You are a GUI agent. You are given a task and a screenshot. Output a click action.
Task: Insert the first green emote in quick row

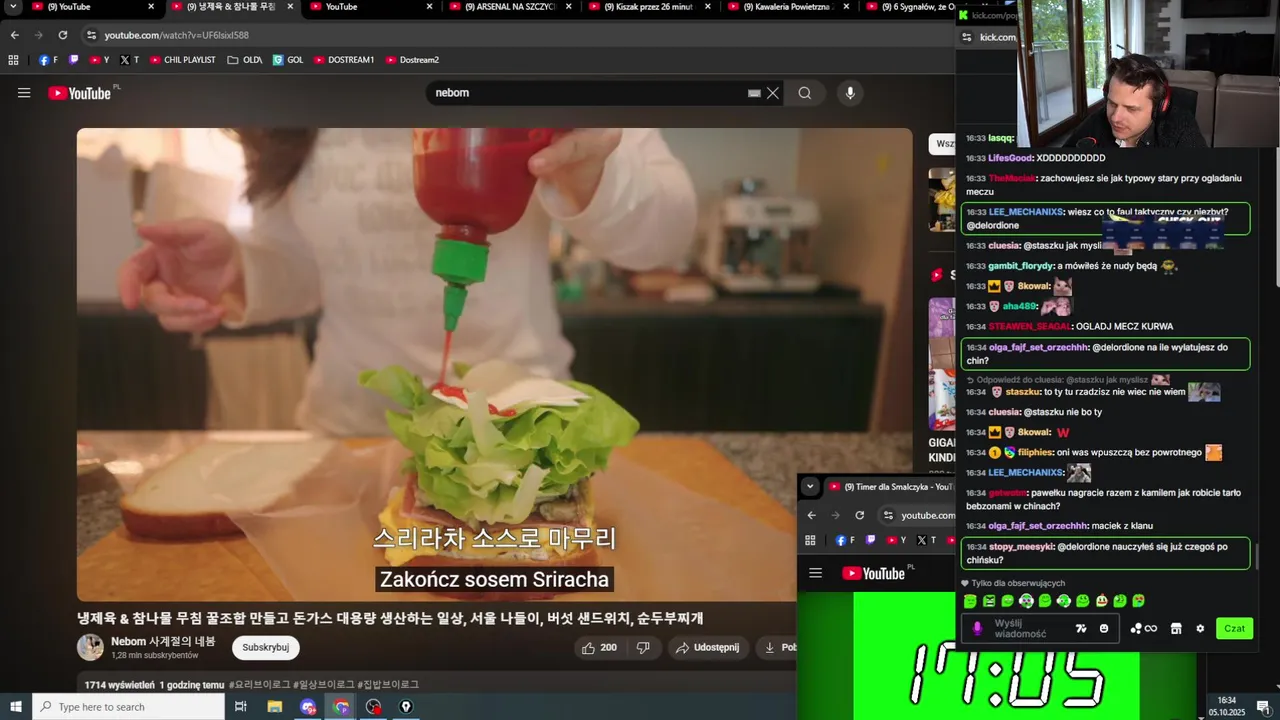970,601
